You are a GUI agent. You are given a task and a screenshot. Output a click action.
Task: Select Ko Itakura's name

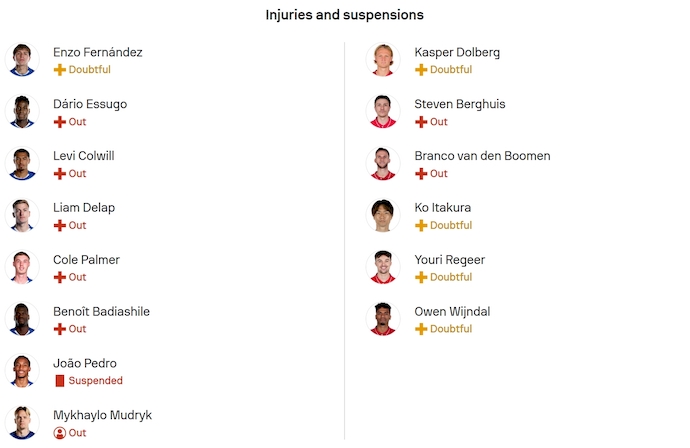point(442,208)
